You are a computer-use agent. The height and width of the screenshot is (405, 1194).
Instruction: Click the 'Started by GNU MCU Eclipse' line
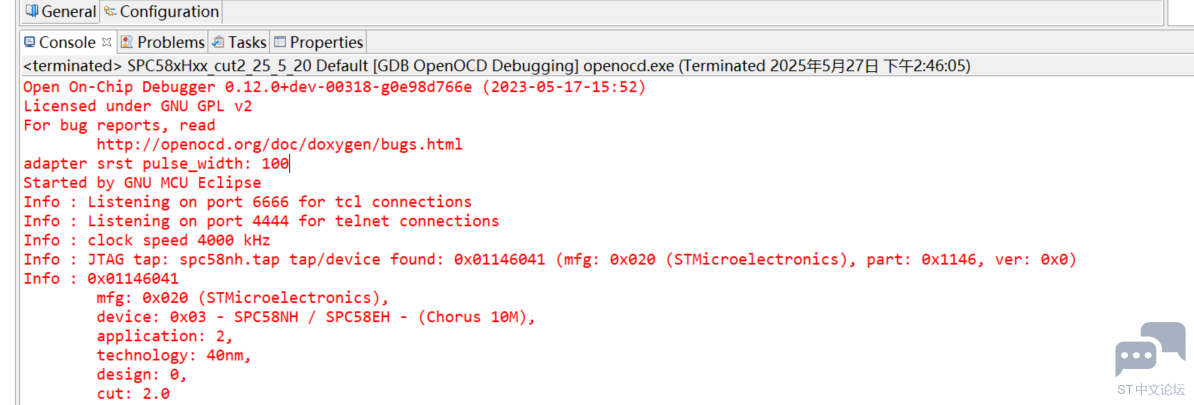pyautogui.click(x=142, y=183)
